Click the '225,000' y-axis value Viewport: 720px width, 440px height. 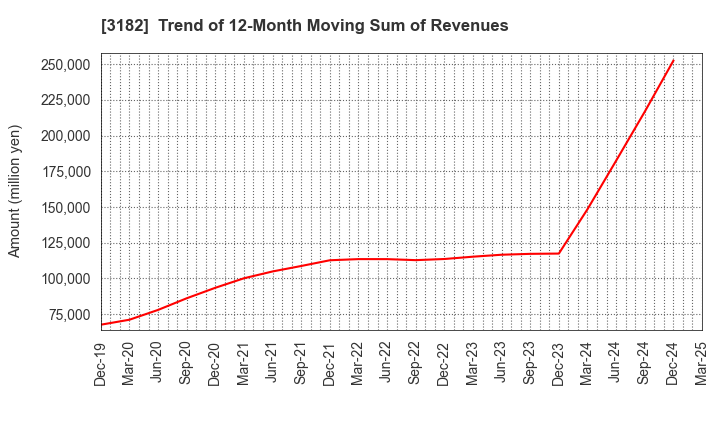(66, 100)
